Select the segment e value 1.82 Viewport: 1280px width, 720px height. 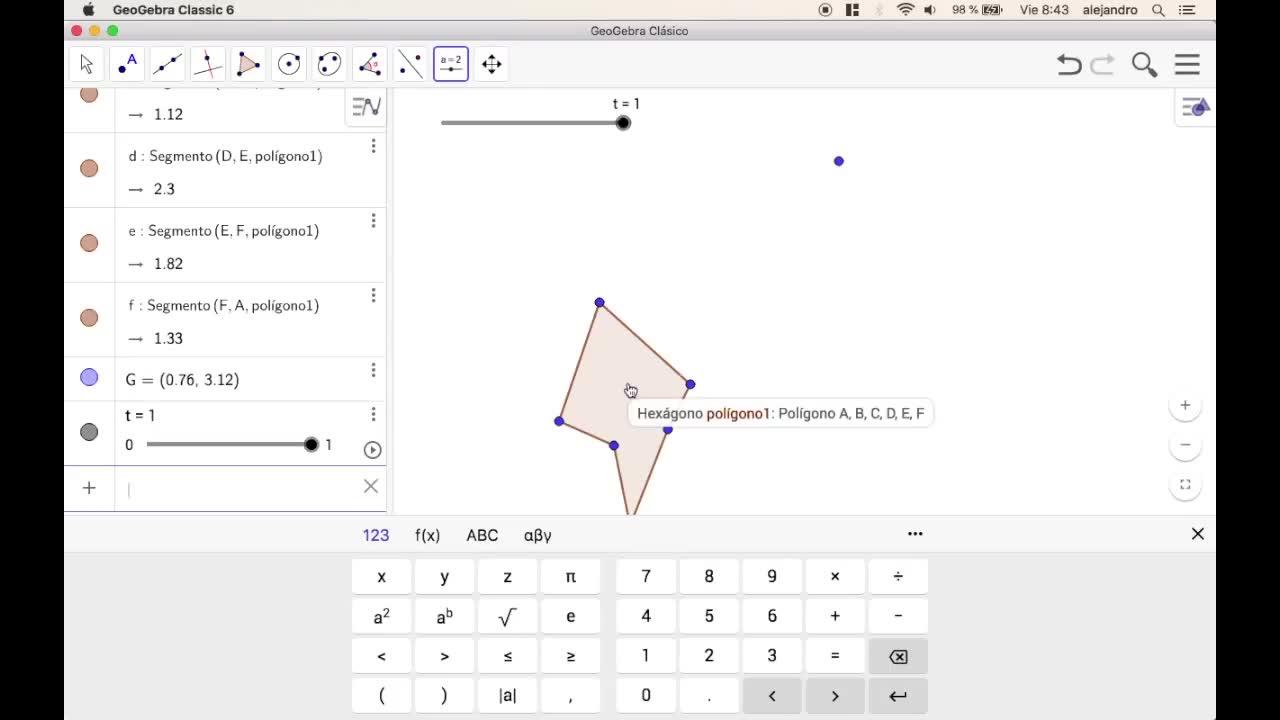tap(168, 264)
